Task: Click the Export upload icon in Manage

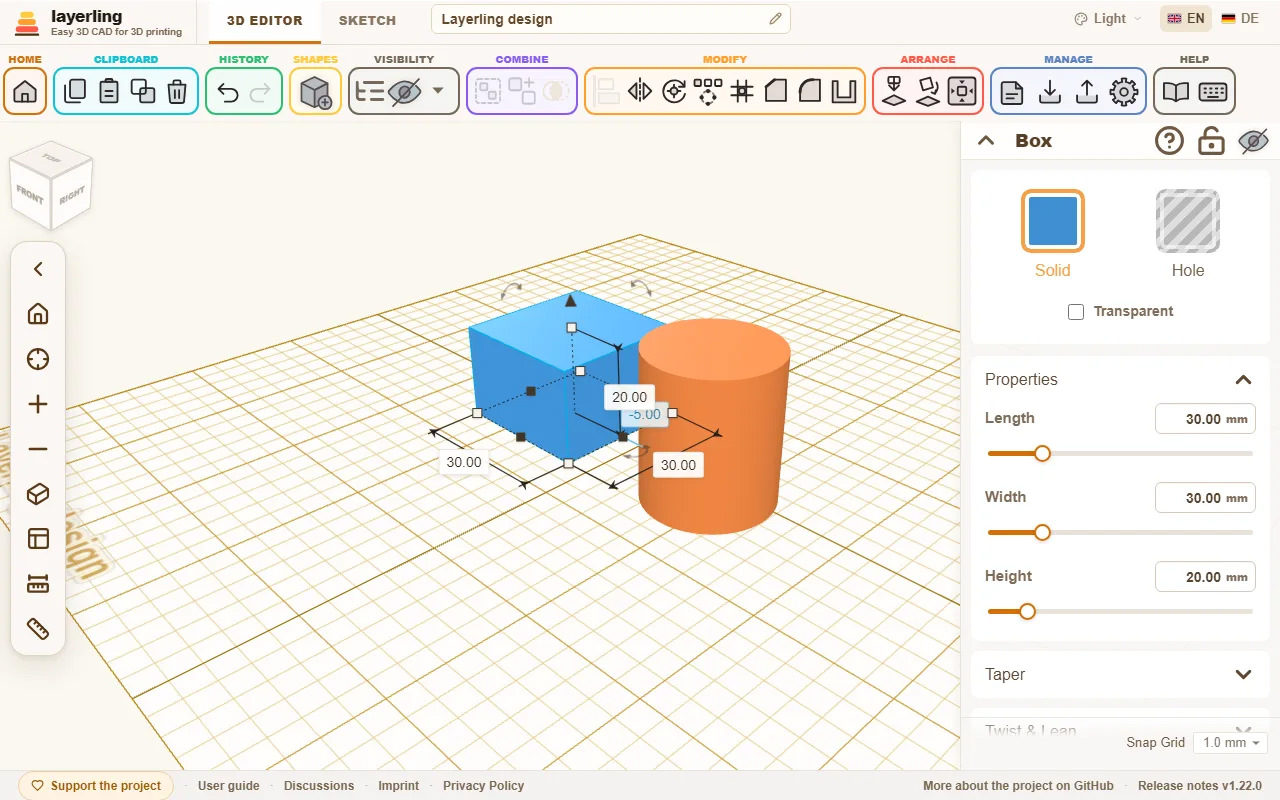Action: click(x=1087, y=92)
